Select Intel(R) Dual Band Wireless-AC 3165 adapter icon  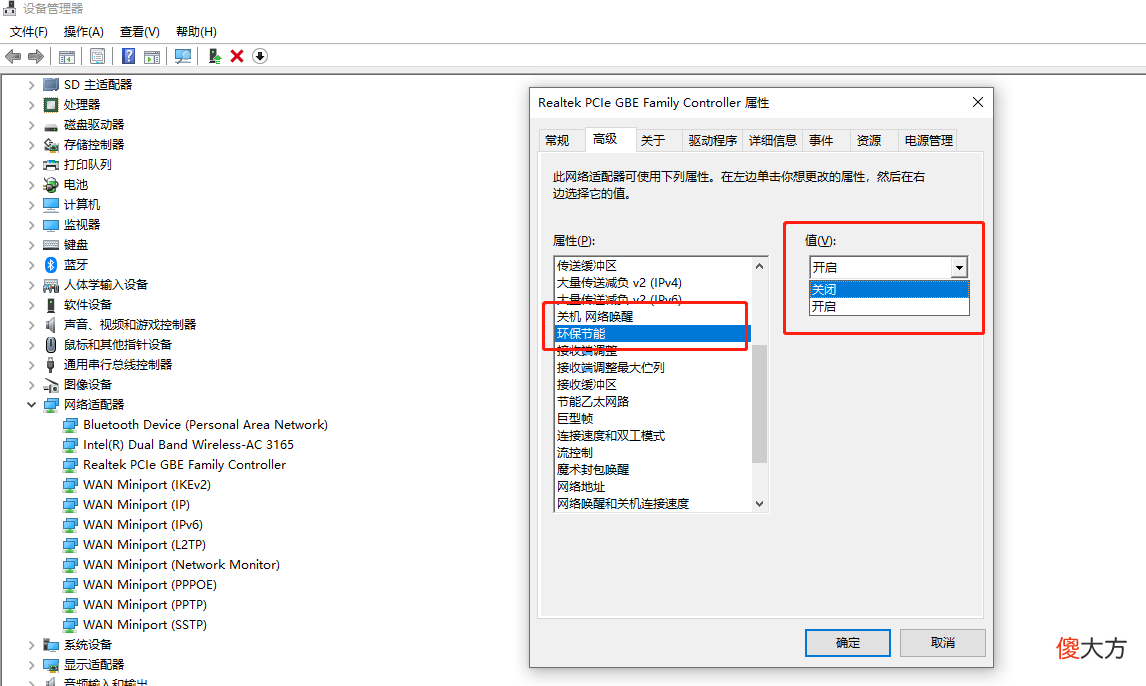coord(70,445)
